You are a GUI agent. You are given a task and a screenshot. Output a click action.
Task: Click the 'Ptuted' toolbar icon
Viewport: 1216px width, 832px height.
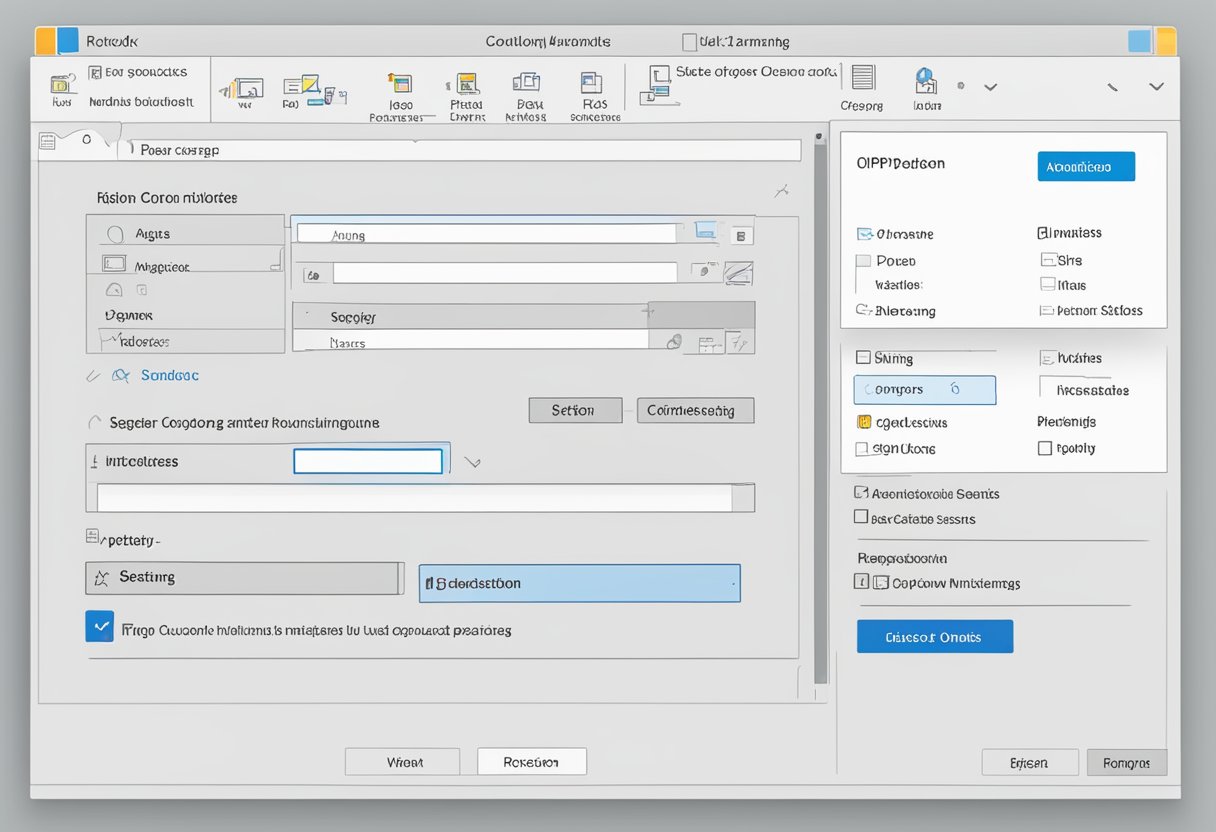point(466,84)
